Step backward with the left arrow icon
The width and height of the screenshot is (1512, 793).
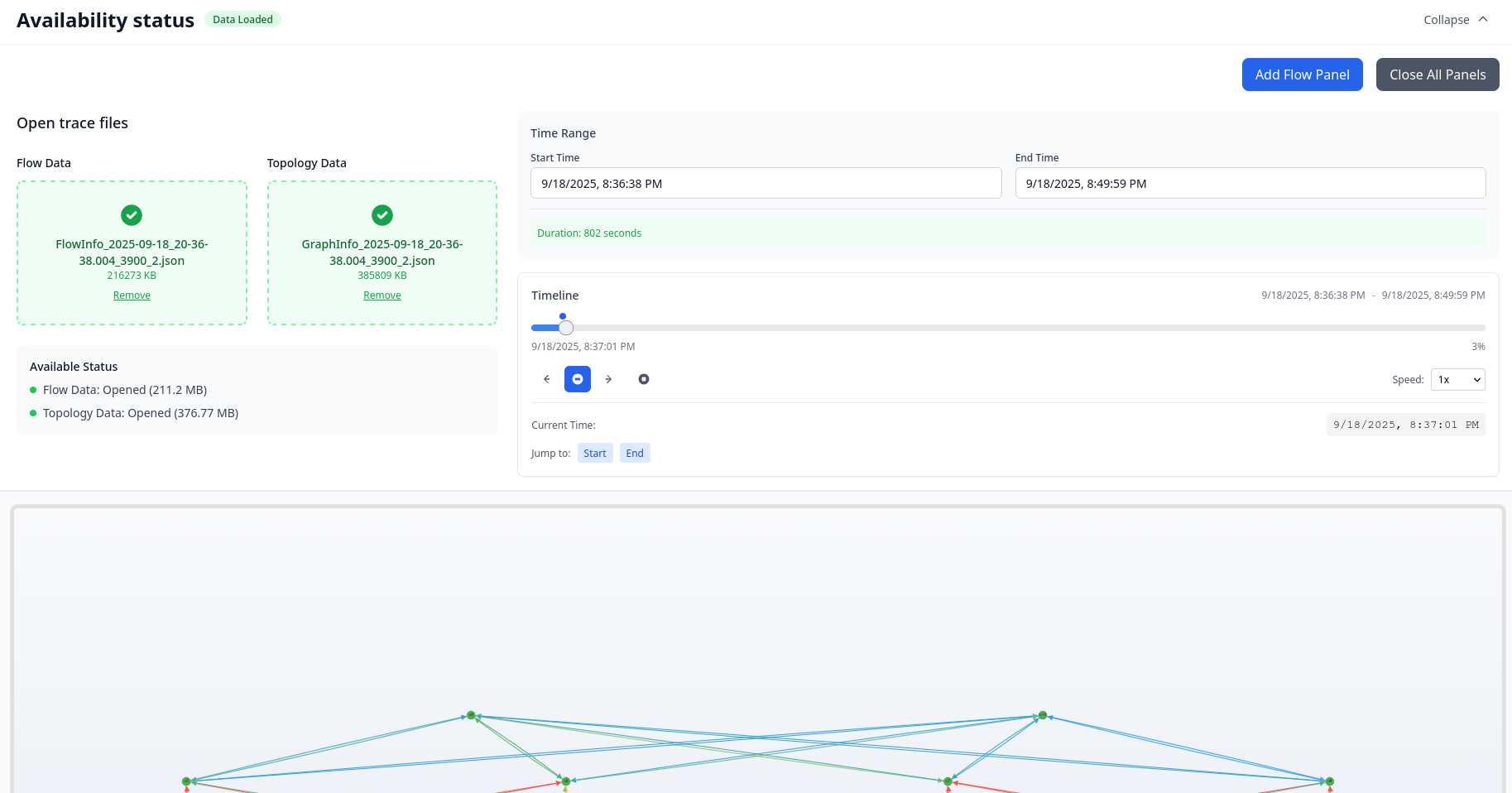point(546,379)
